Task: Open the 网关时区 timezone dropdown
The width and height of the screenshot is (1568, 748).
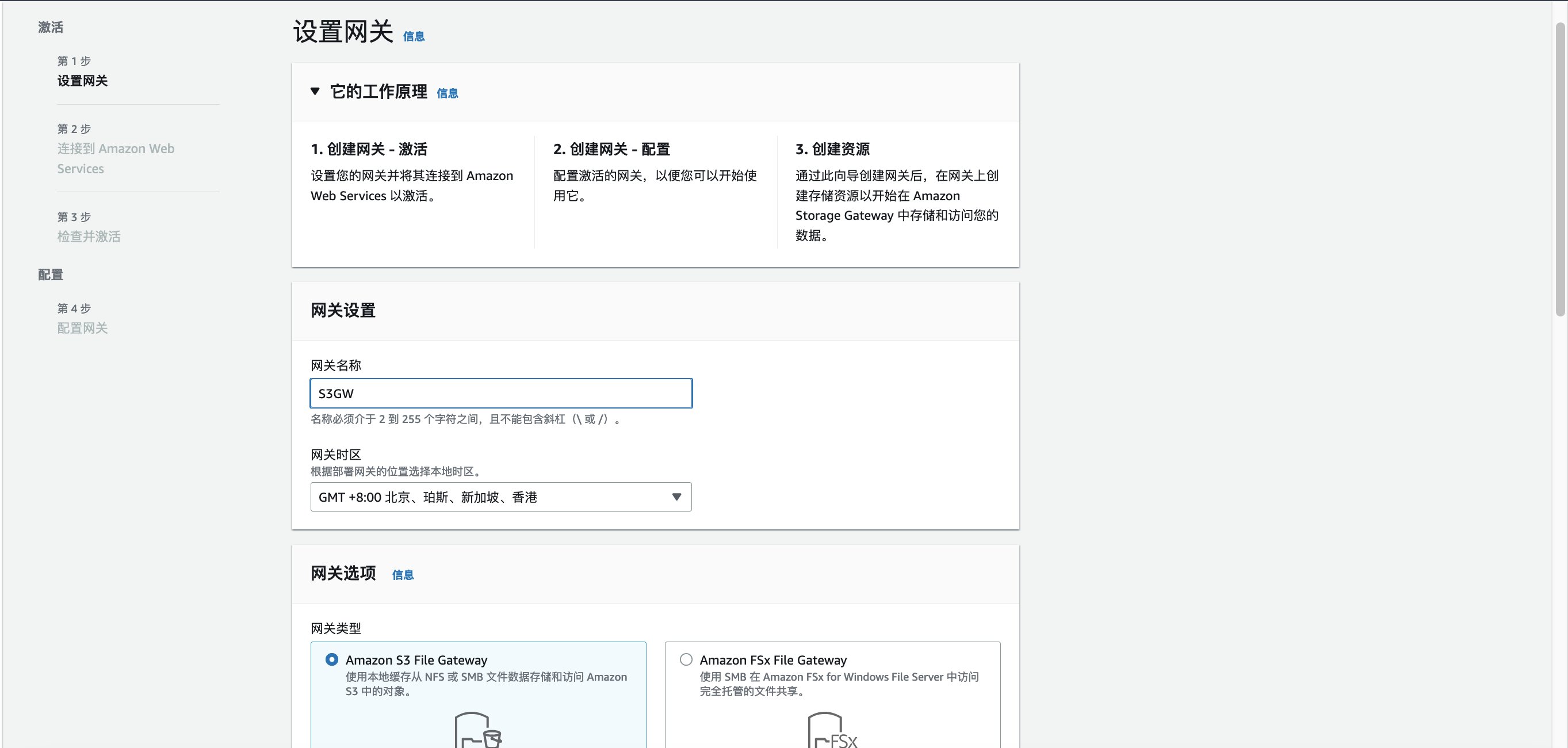Action: [500, 497]
